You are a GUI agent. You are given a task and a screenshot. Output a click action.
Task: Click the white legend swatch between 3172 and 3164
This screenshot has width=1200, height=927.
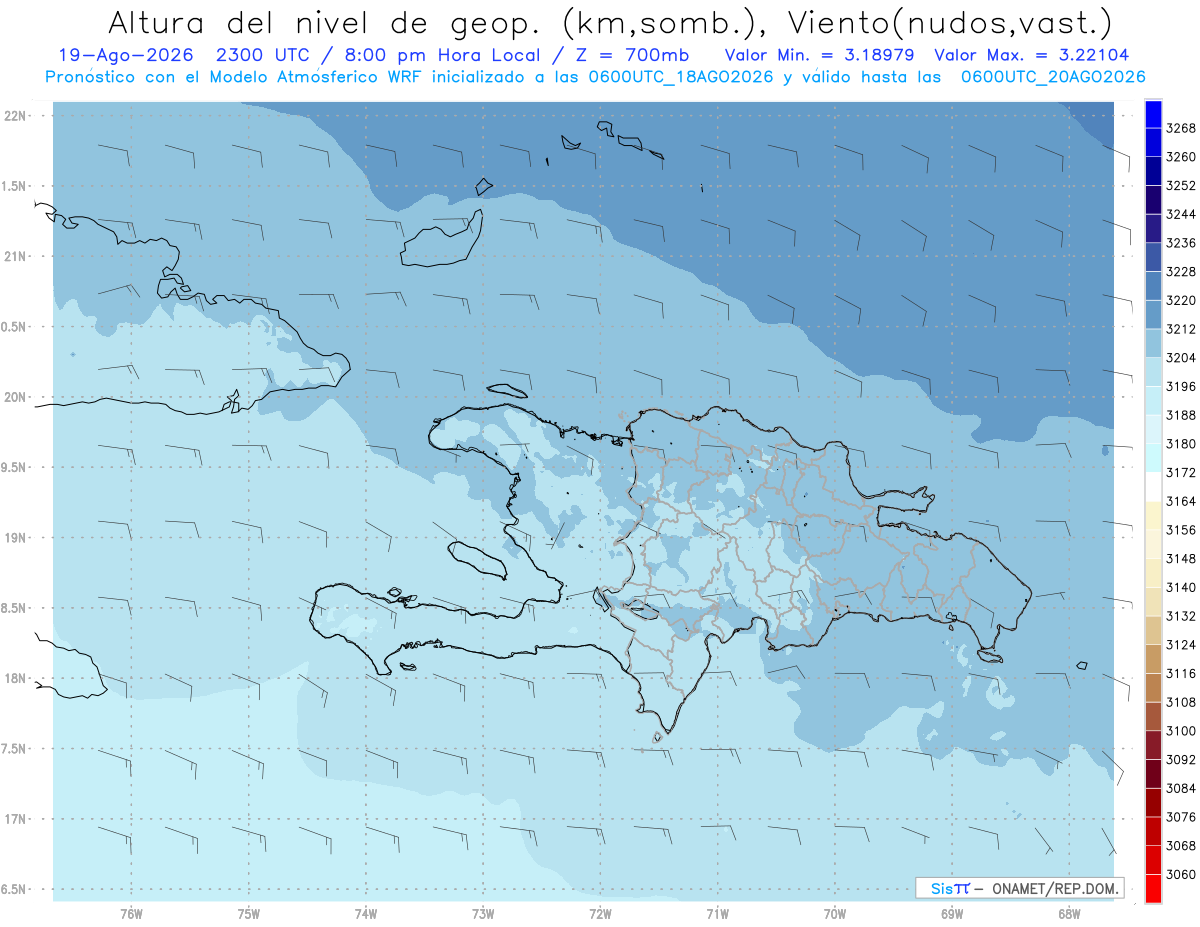click(x=1153, y=486)
